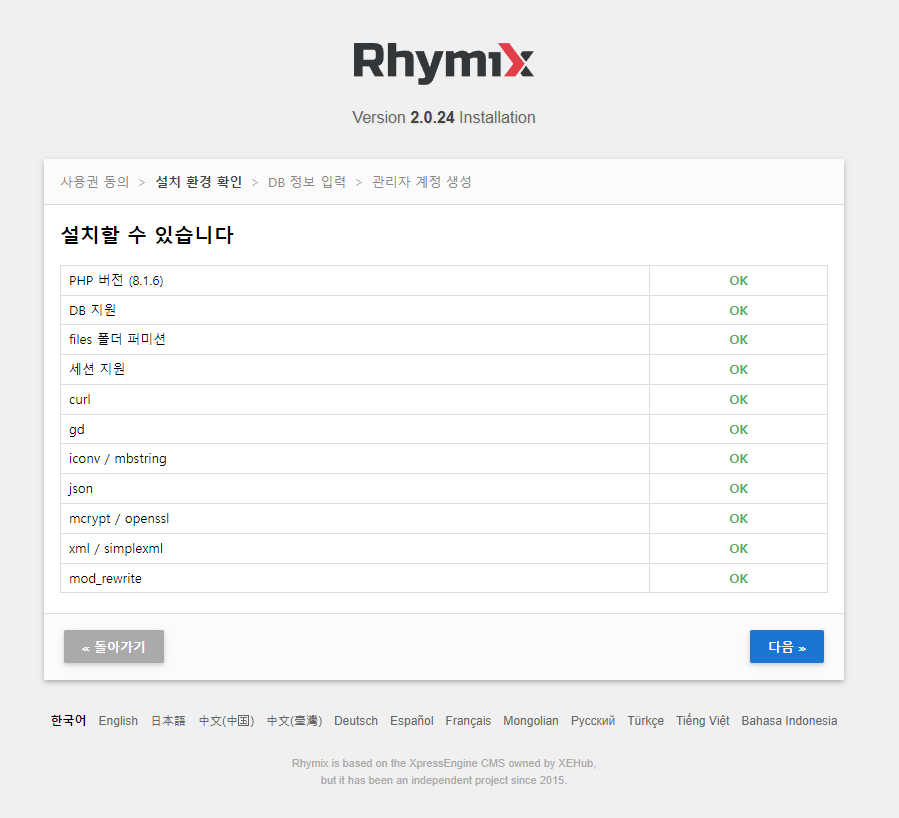Click the DB 지원 row label

coord(92,310)
